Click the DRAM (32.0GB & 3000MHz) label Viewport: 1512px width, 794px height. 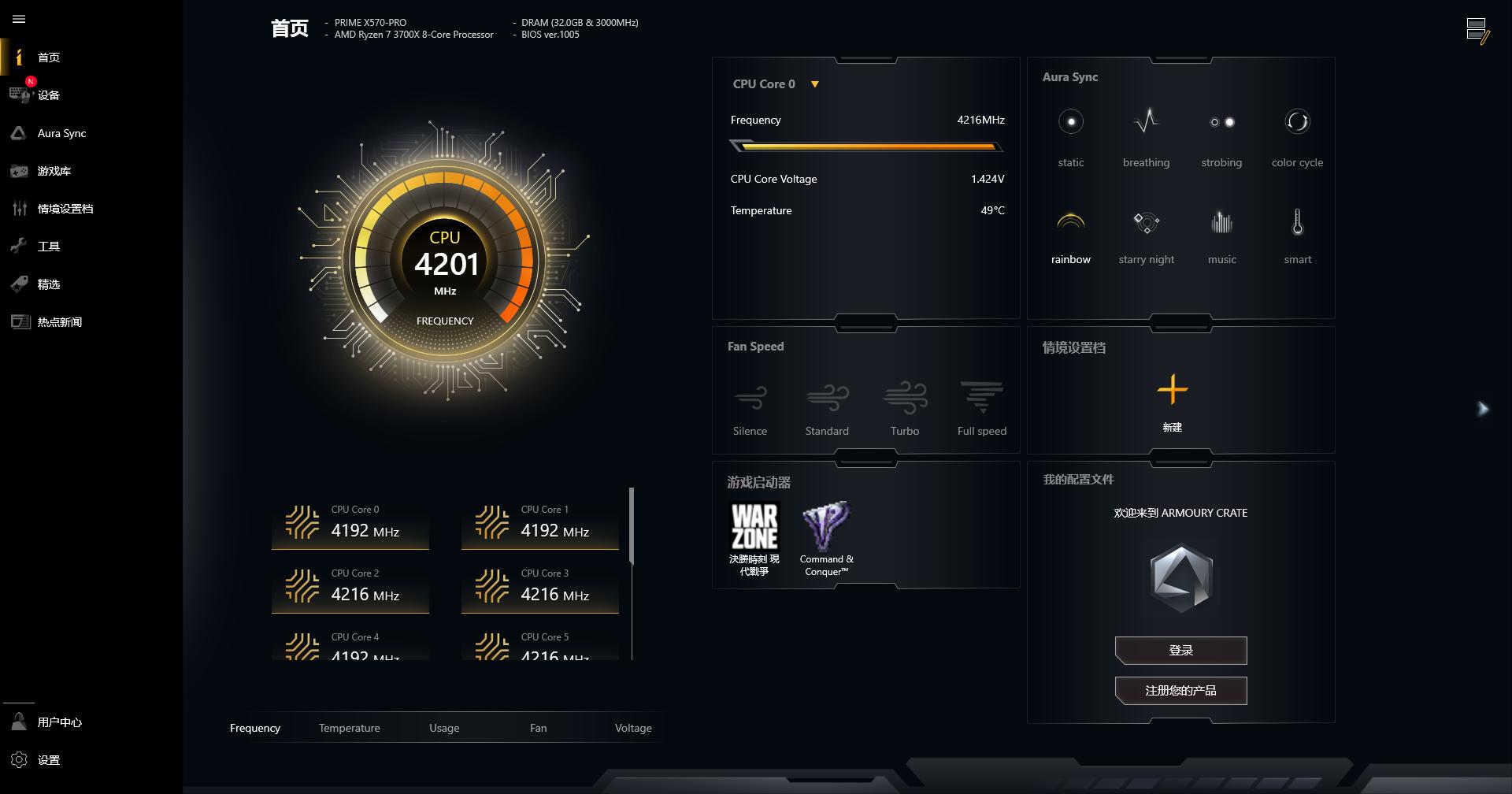tap(580, 23)
